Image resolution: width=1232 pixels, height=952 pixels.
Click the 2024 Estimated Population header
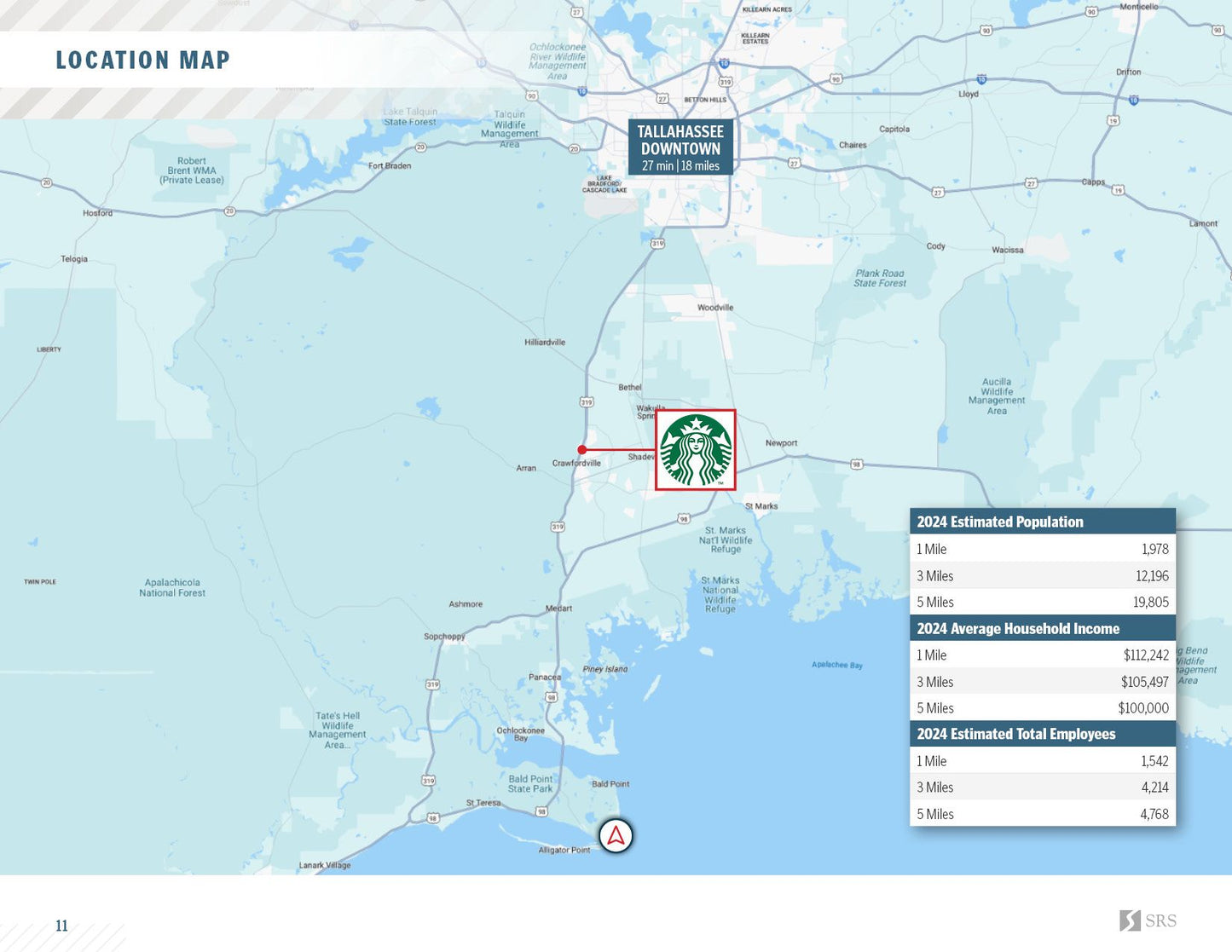[x=1043, y=522]
